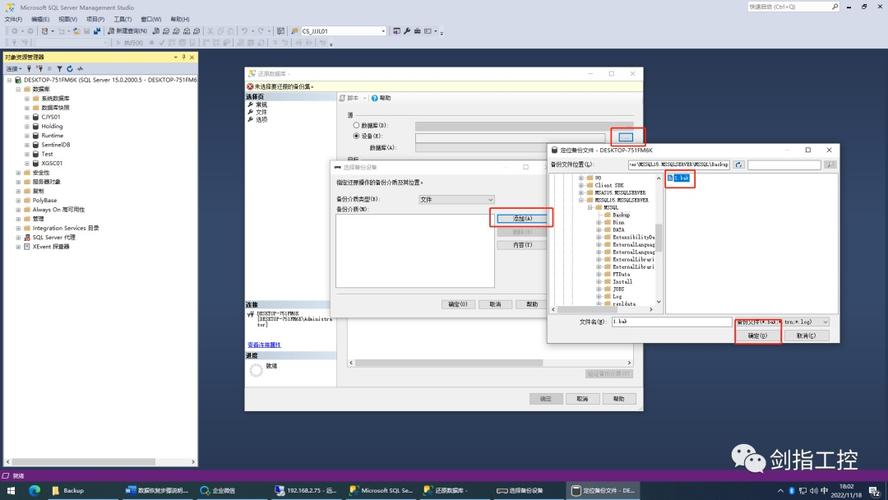Expand the Security node in Object Explorer

18,173
